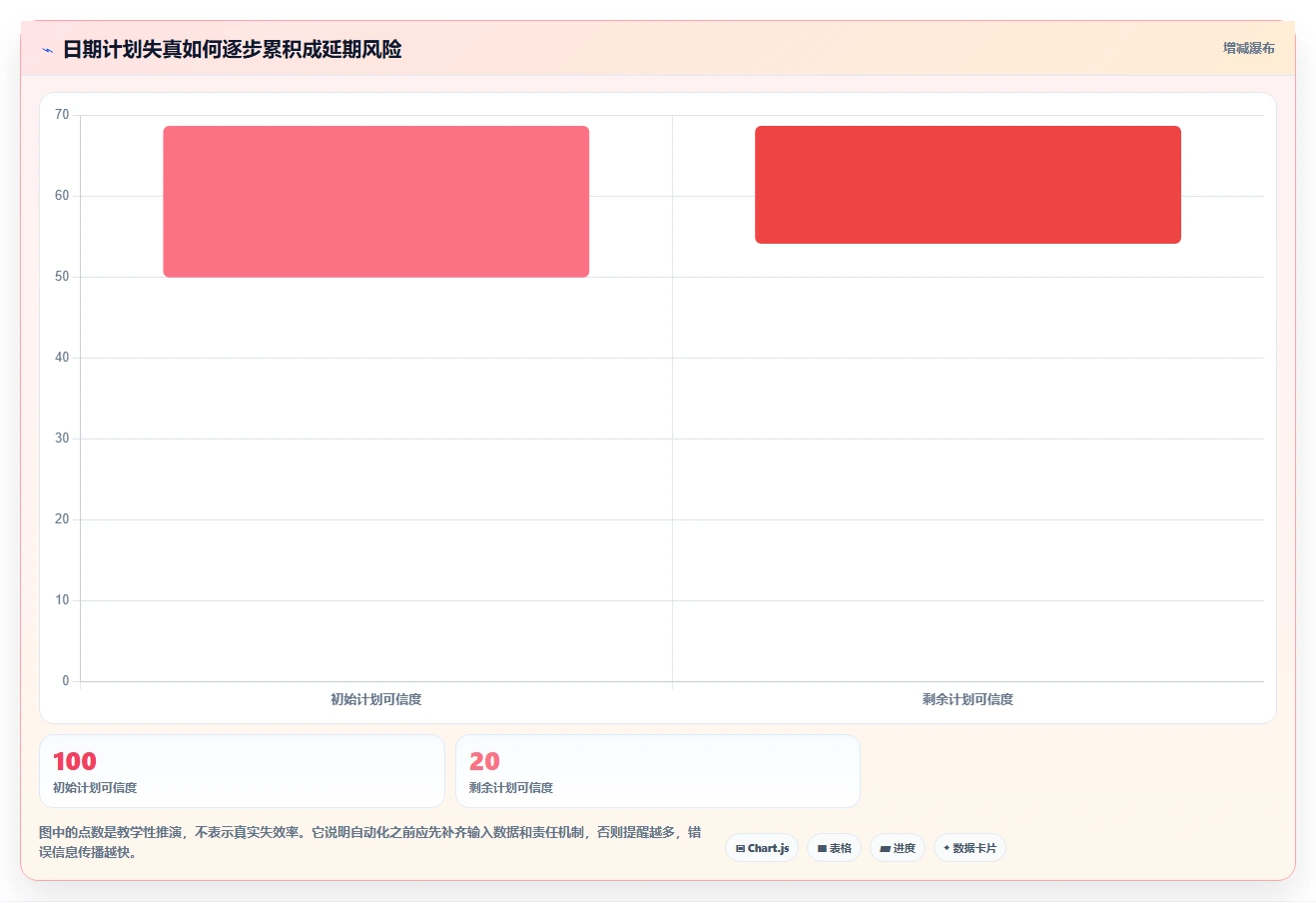The width and height of the screenshot is (1316, 902).
Task: Click the y-axis label 50
Action: [62, 277]
